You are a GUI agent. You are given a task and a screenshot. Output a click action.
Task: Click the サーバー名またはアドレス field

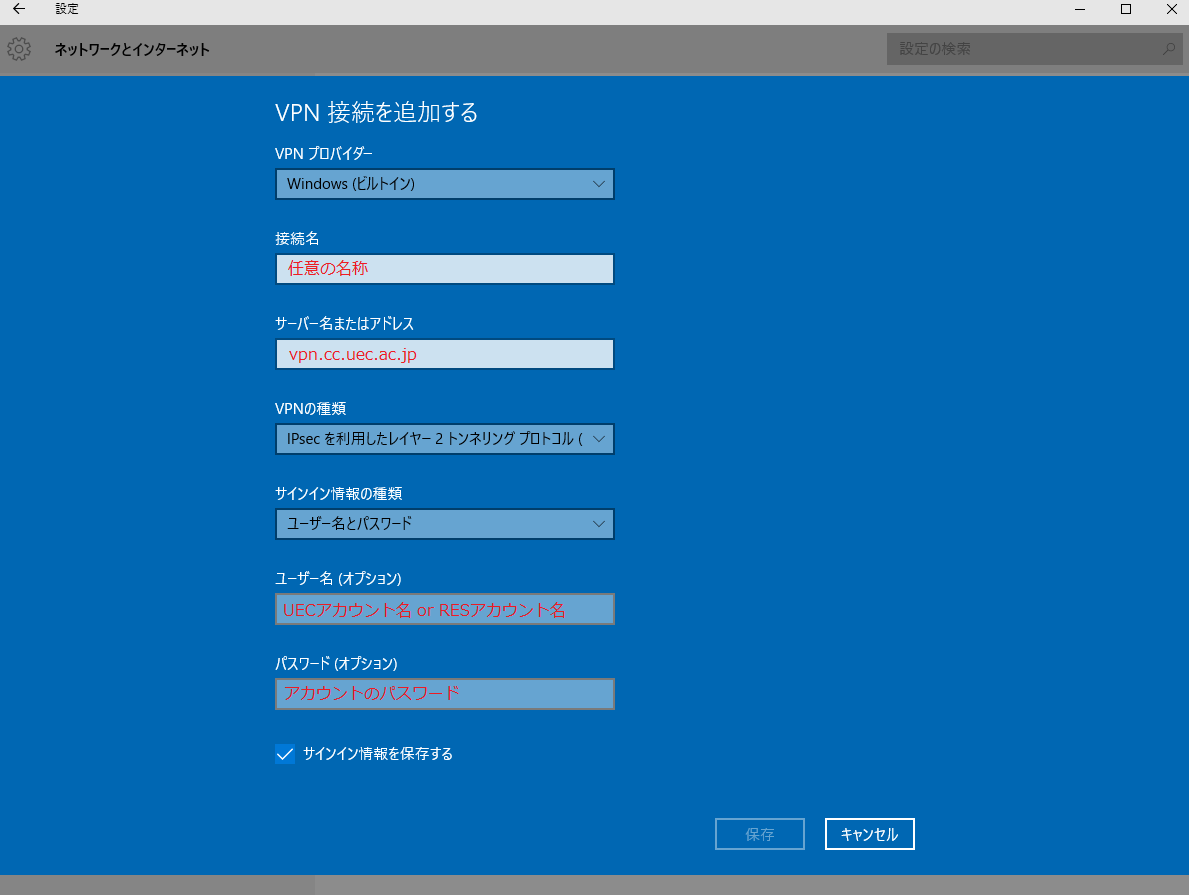tap(444, 354)
